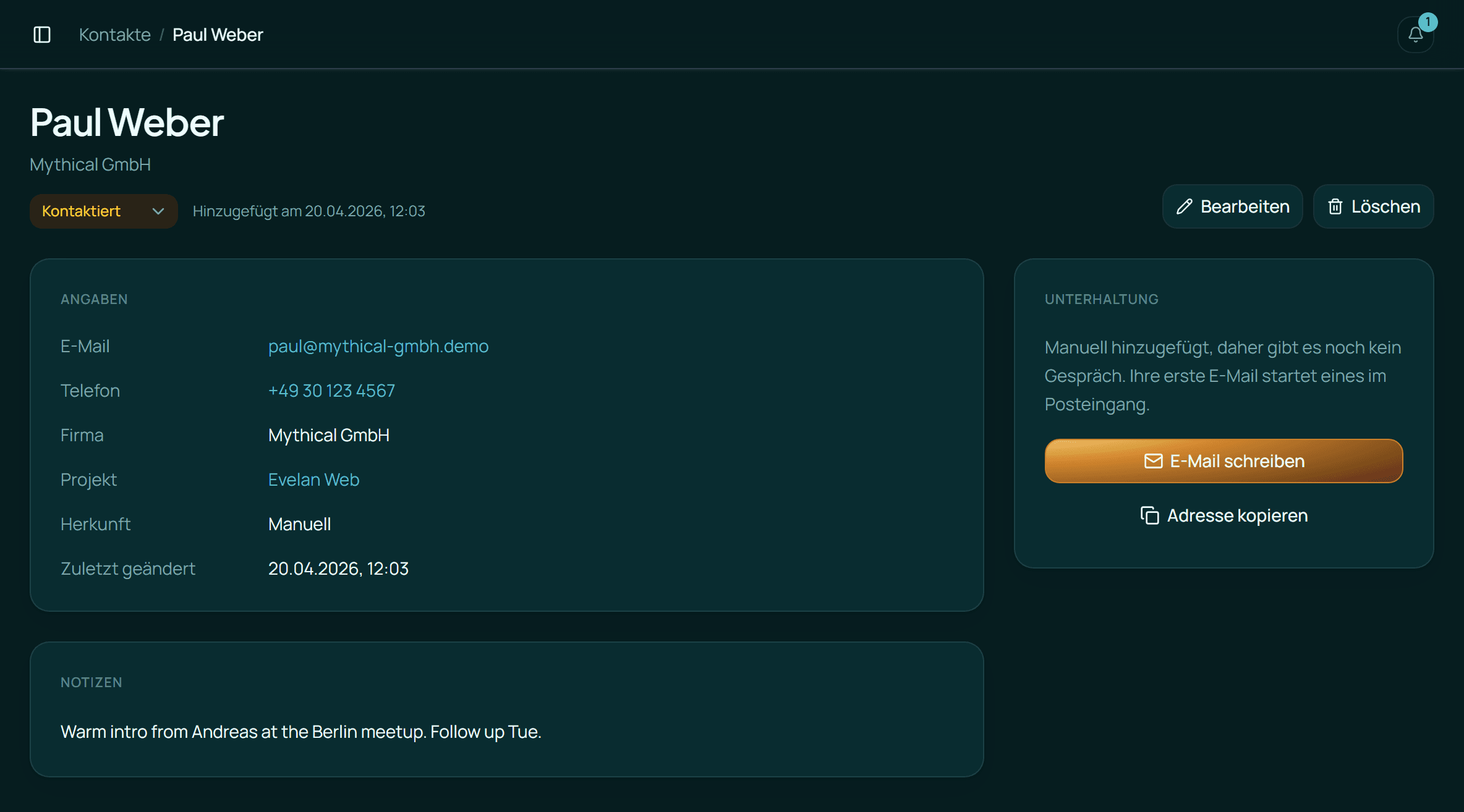
Task: Click the Bearbeiten edit button
Action: click(x=1232, y=206)
